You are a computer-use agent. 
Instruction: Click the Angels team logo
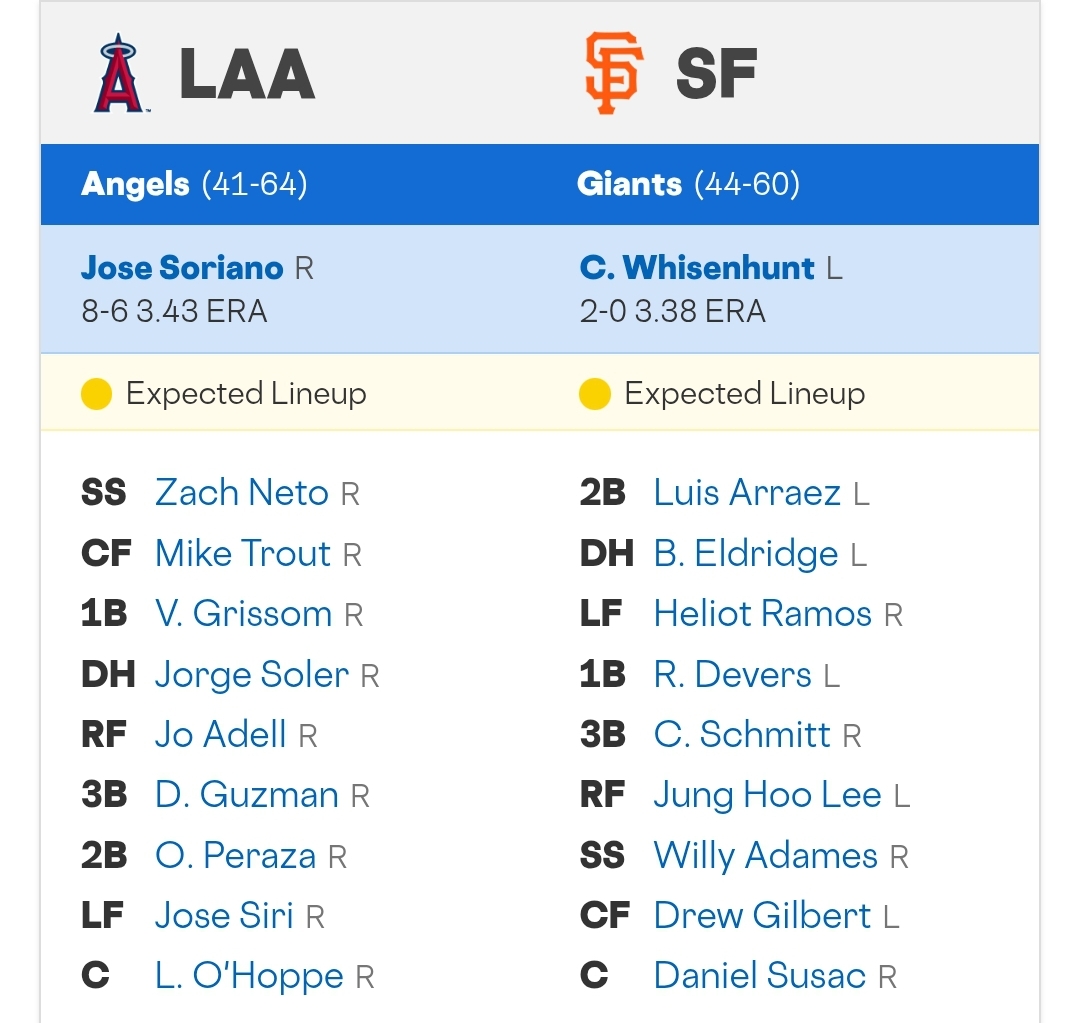pos(119,73)
